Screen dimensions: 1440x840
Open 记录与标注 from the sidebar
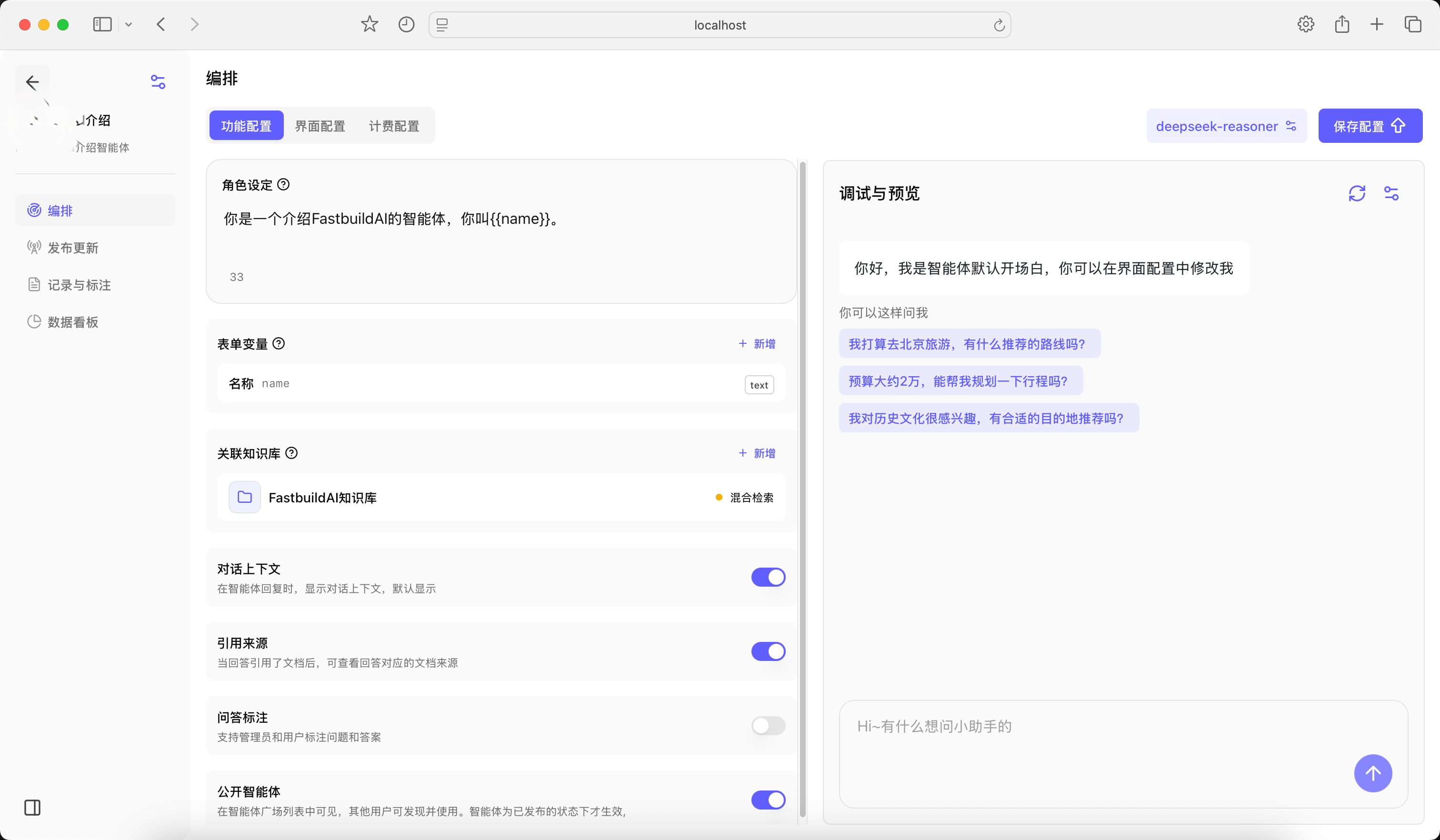[x=78, y=285]
